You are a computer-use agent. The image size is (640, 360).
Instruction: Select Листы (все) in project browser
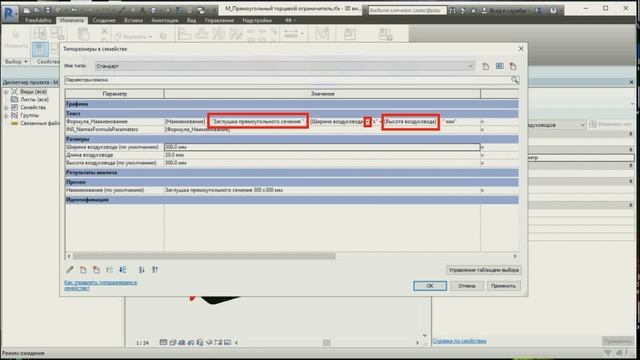pyautogui.click(x=34, y=100)
